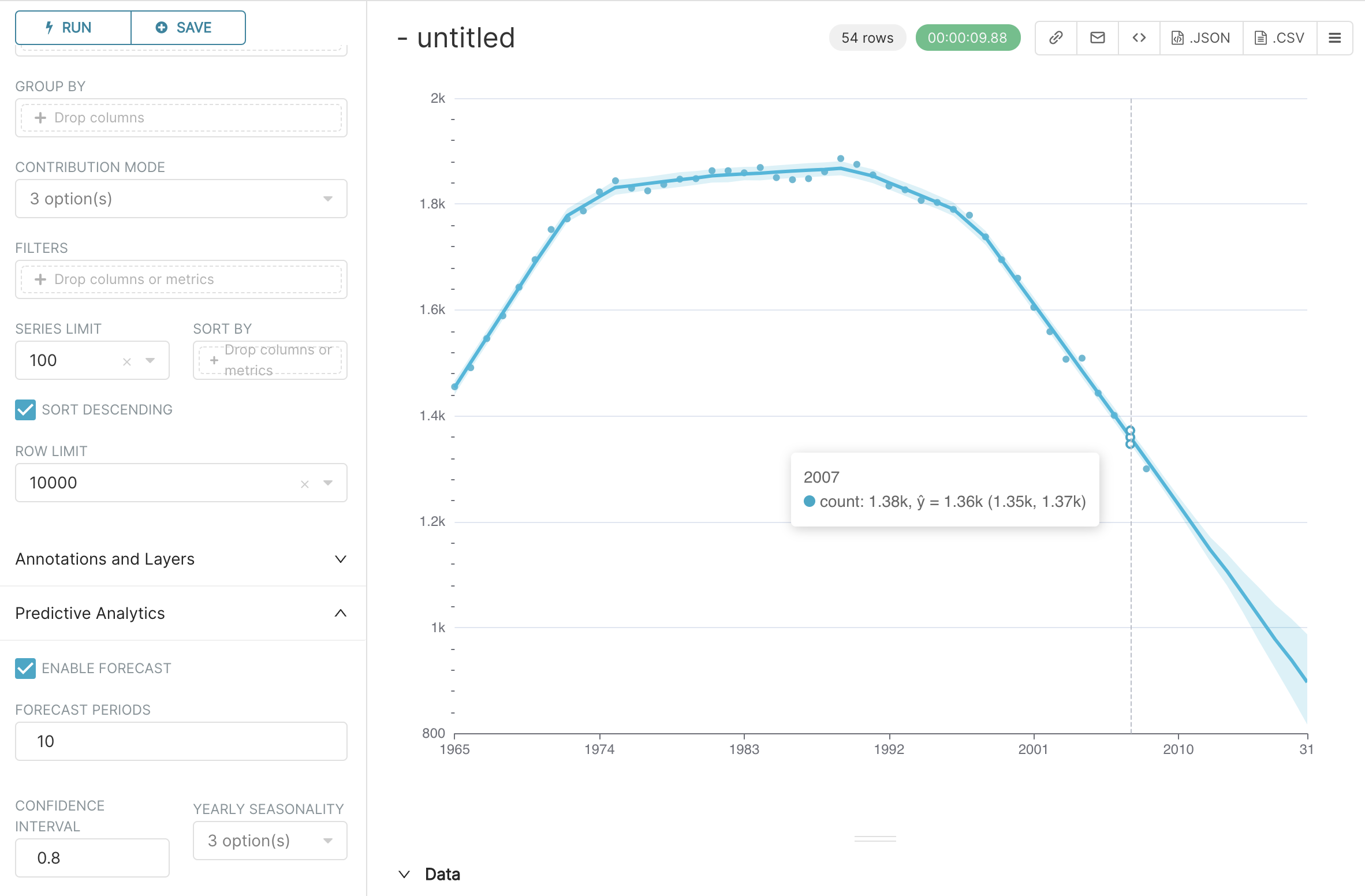Screen dimensions: 1365x896
Task: Open the embed code icon
Action: (x=1139, y=38)
